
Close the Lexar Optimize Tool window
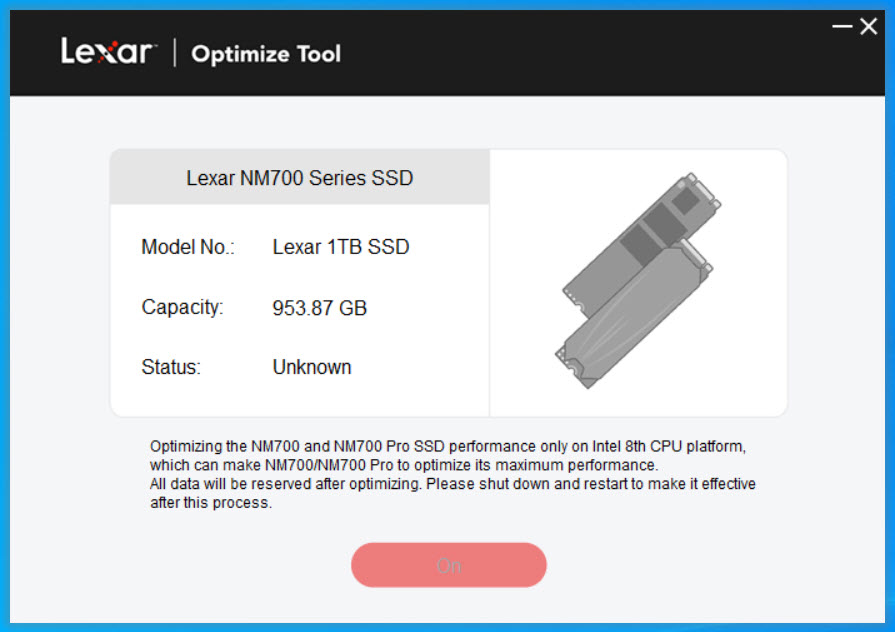[x=869, y=26]
